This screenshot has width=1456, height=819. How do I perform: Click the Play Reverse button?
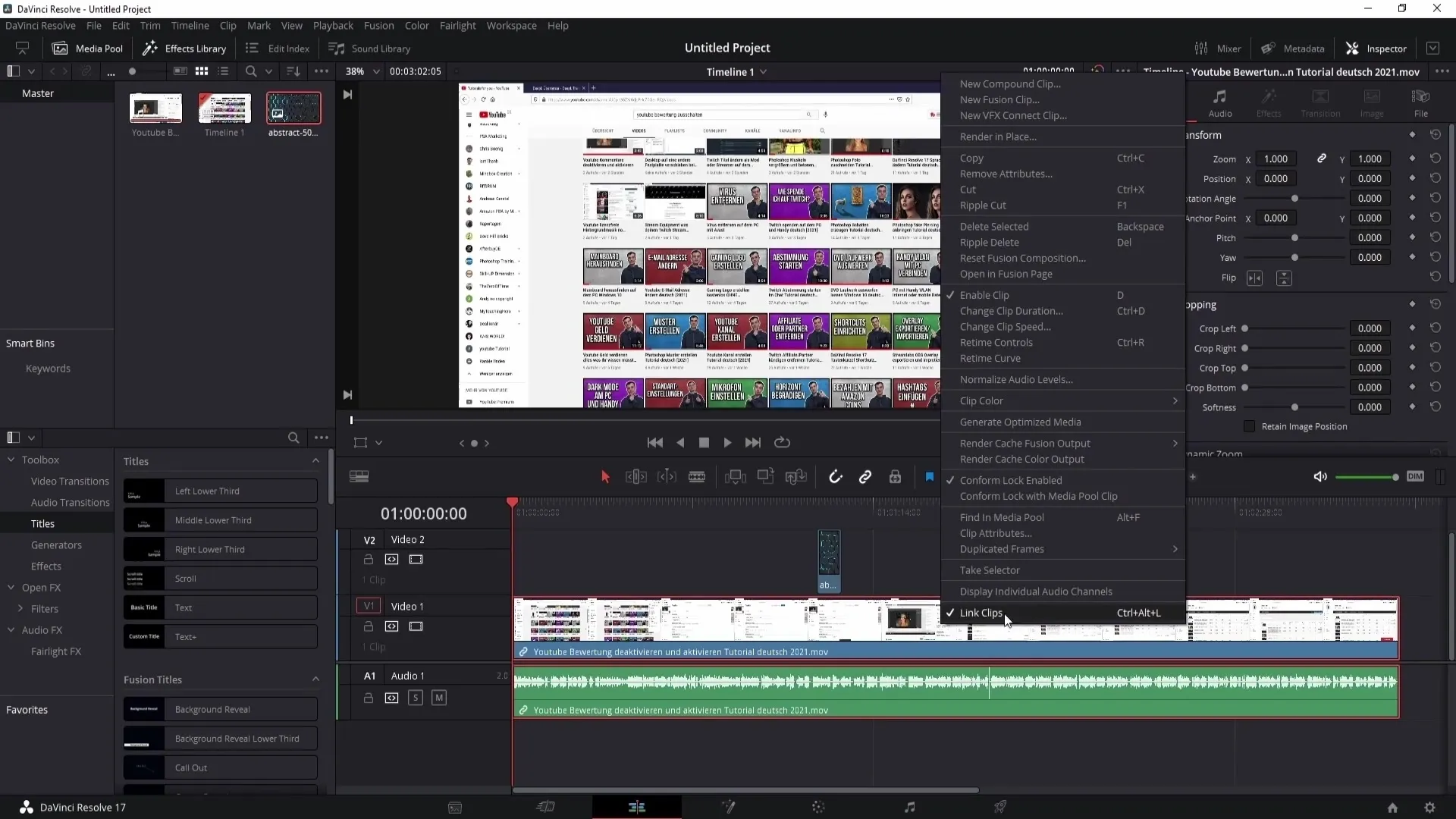[680, 443]
